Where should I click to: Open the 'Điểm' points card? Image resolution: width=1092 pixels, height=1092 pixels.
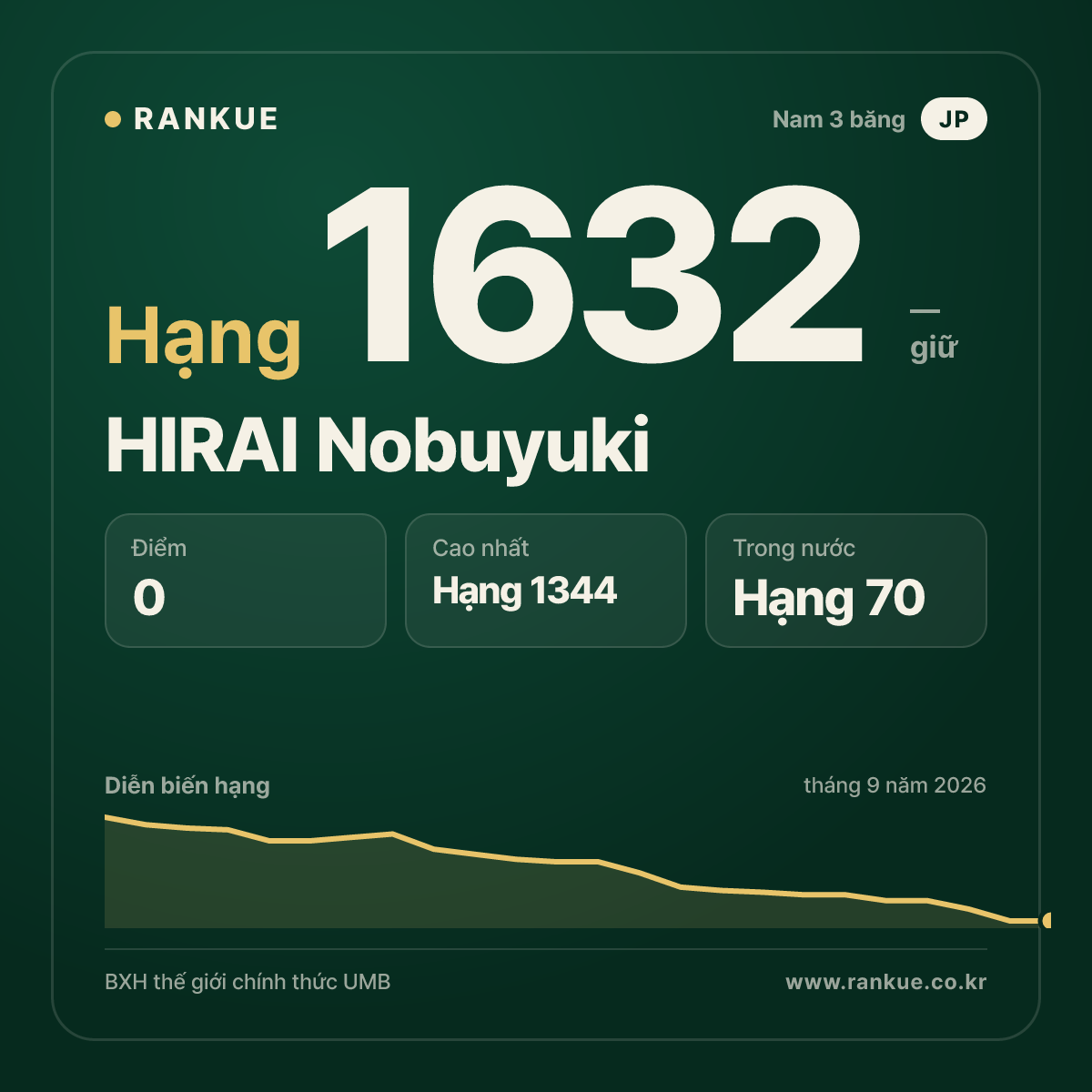point(246,581)
